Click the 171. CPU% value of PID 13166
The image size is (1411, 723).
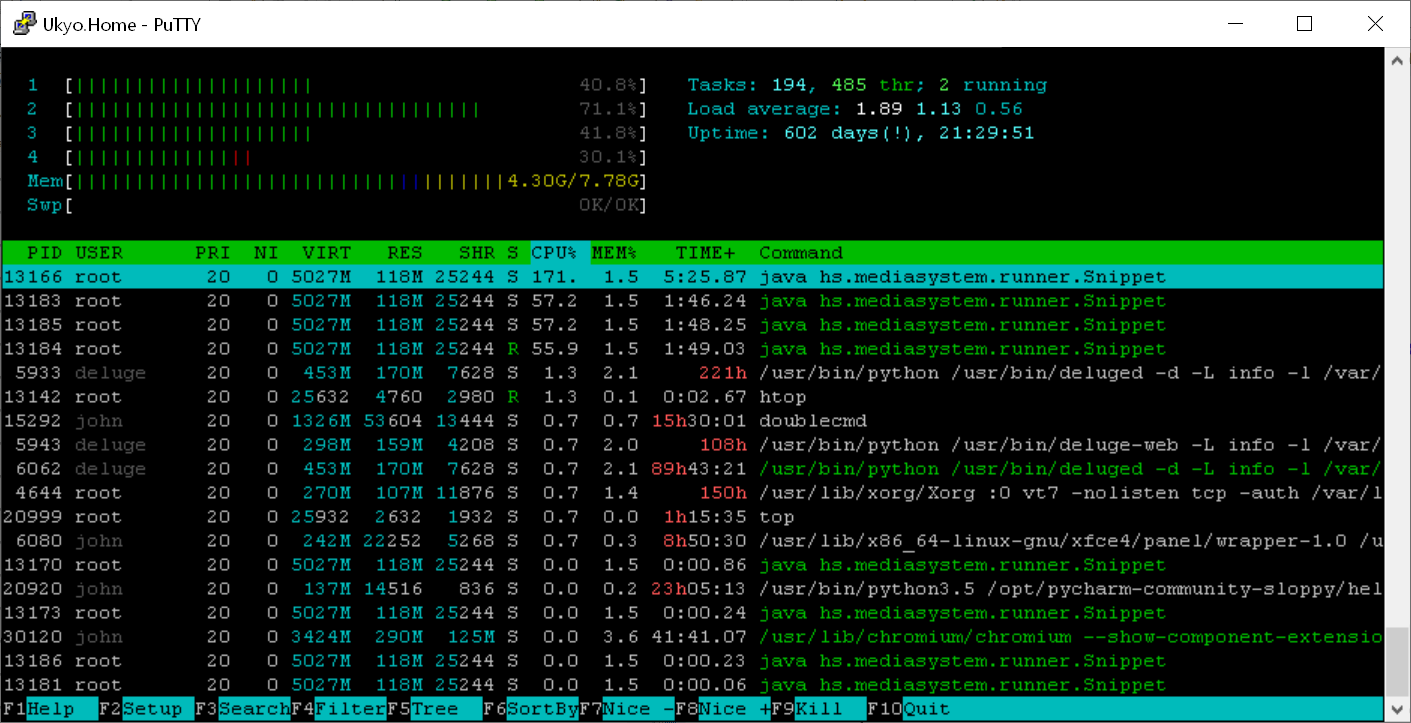tap(555, 277)
